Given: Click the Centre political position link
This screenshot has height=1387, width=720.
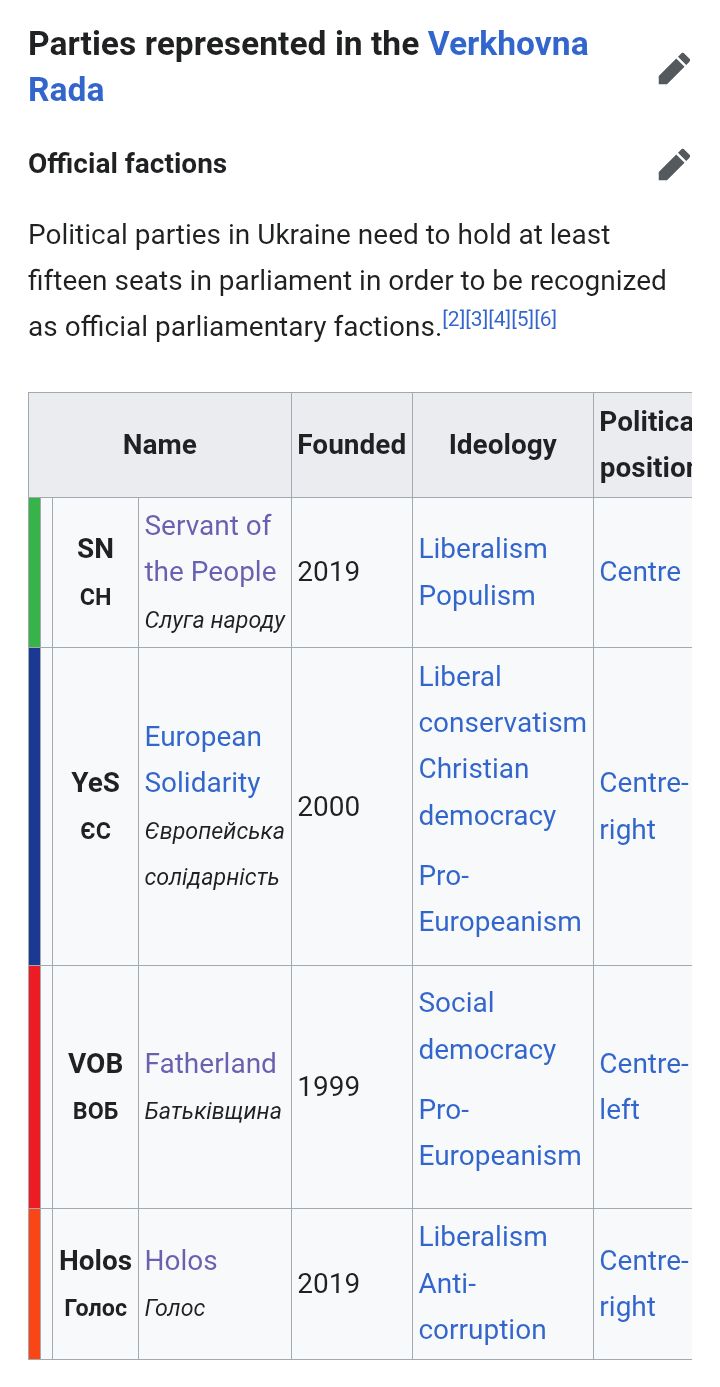Looking at the screenshot, I should [640, 572].
